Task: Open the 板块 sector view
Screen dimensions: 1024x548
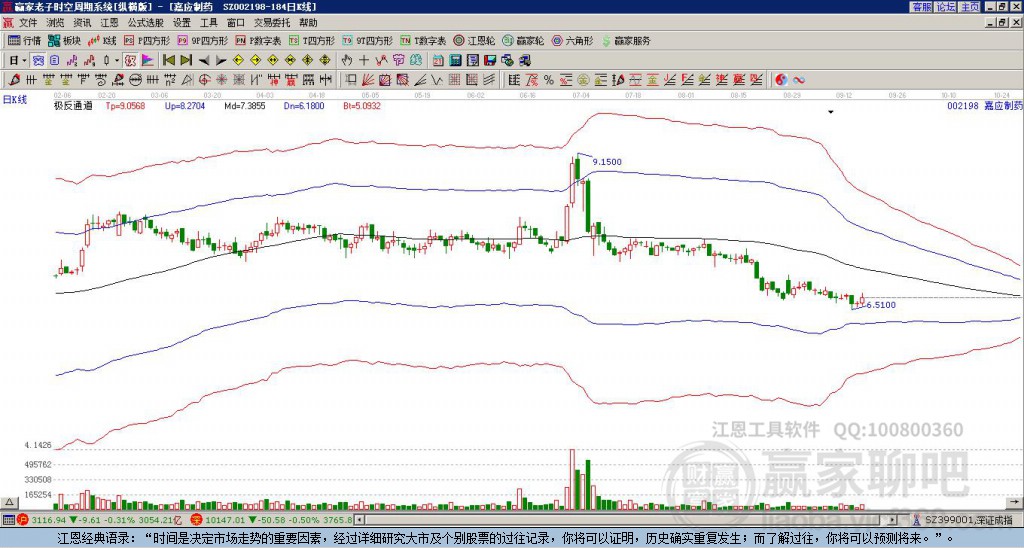Action: click(64, 40)
